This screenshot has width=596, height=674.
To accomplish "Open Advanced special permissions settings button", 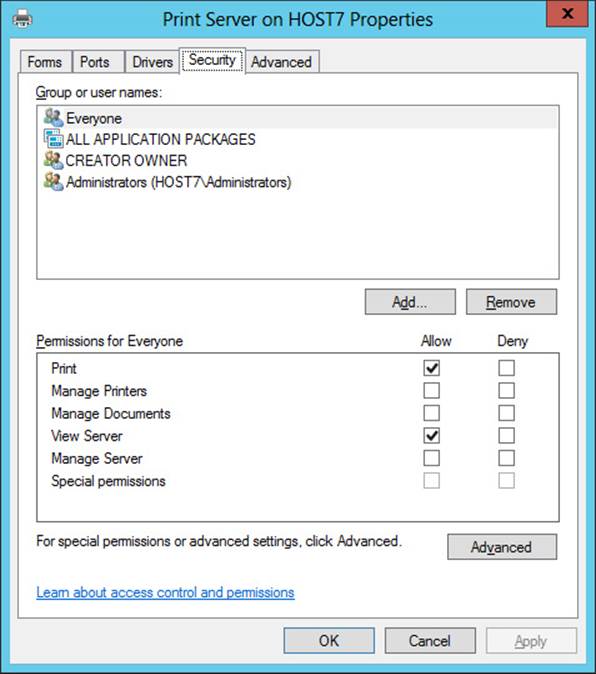I will pyautogui.click(x=502, y=547).
